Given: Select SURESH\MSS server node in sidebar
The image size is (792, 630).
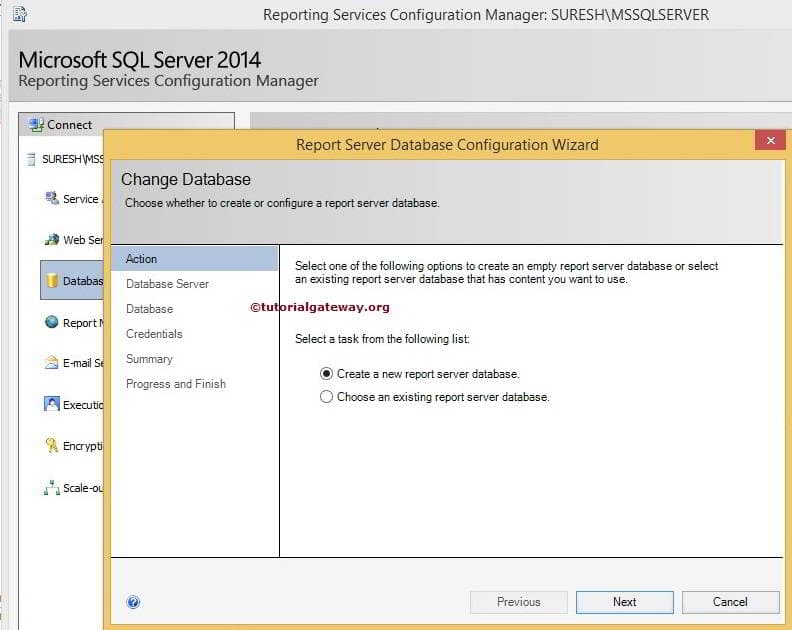Looking at the screenshot, I should (72, 159).
